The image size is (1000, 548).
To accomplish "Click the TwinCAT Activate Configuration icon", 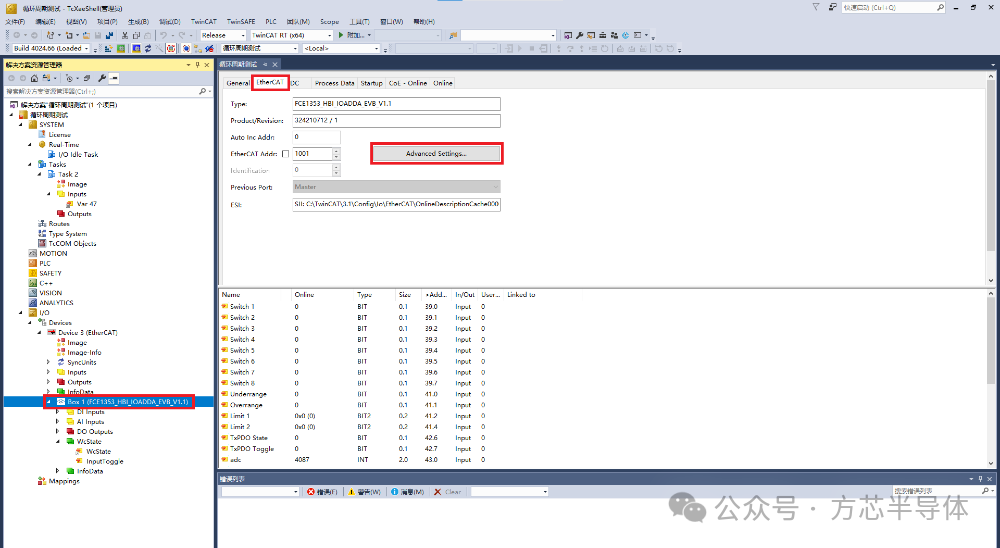I will [x=108, y=48].
